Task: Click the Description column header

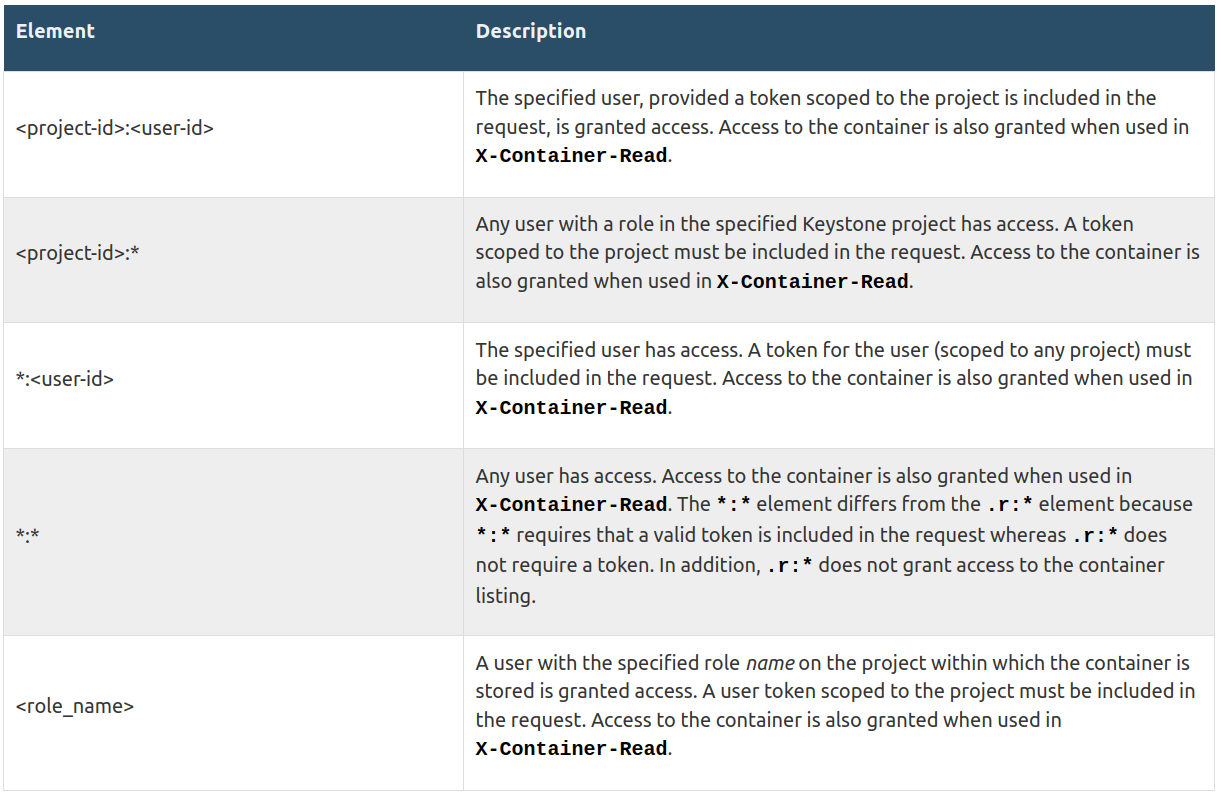Action: click(x=530, y=31)
